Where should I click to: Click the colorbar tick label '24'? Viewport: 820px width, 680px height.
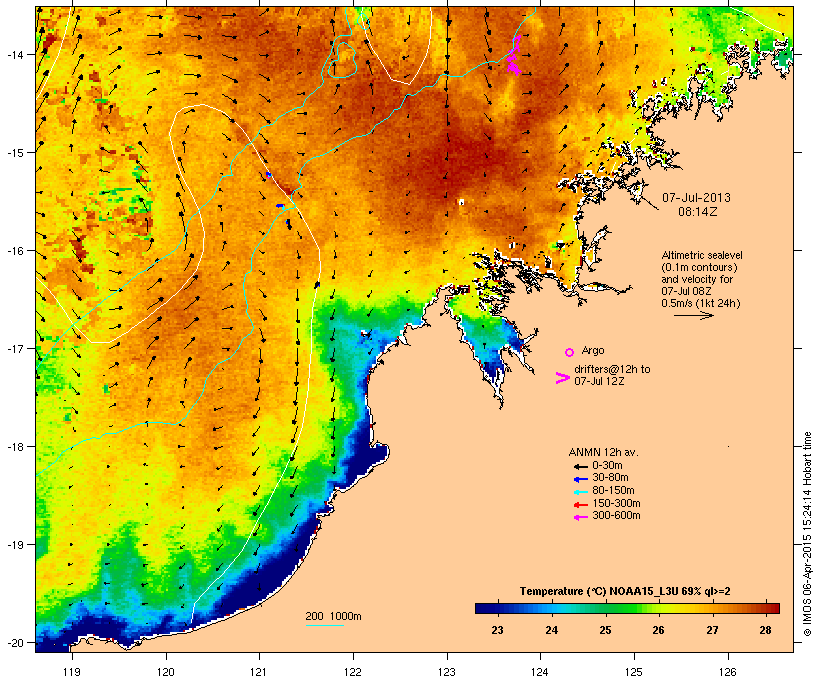pyautogui.click(x=551, y=630)
